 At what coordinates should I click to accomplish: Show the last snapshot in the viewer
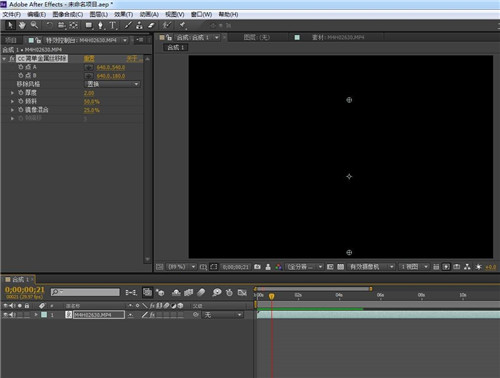tap(268, 267)
